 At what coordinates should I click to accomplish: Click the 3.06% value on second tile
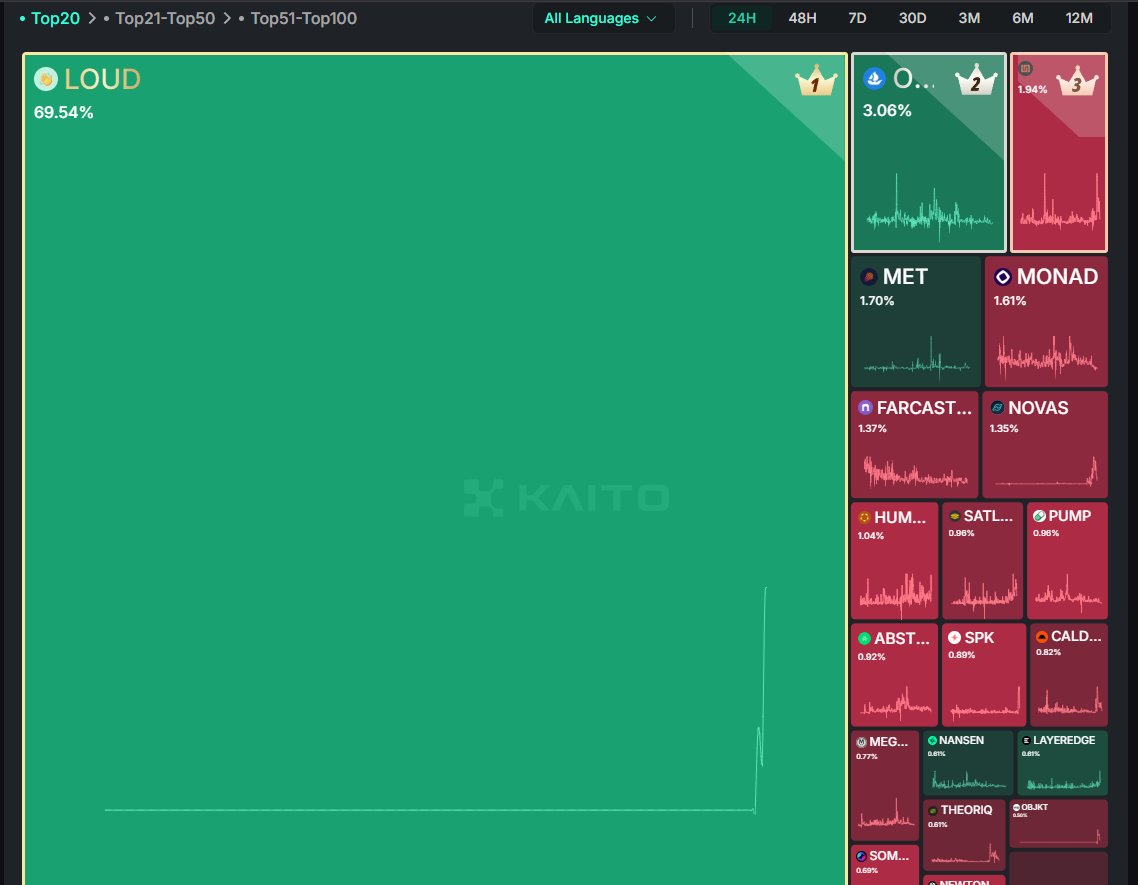tap(887, 110)
